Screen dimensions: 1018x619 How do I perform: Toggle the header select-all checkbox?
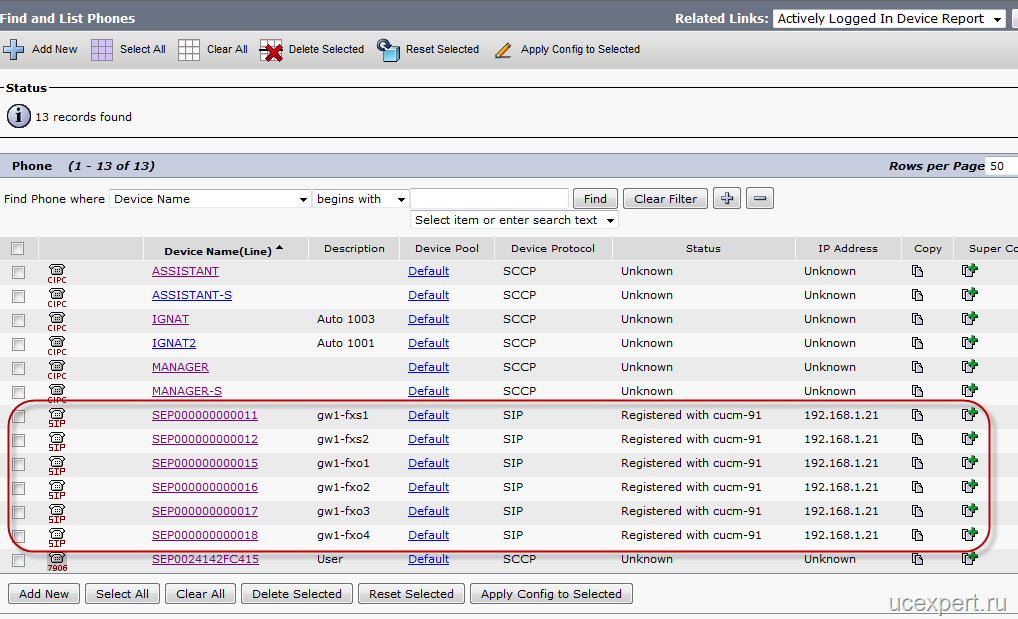18,248
